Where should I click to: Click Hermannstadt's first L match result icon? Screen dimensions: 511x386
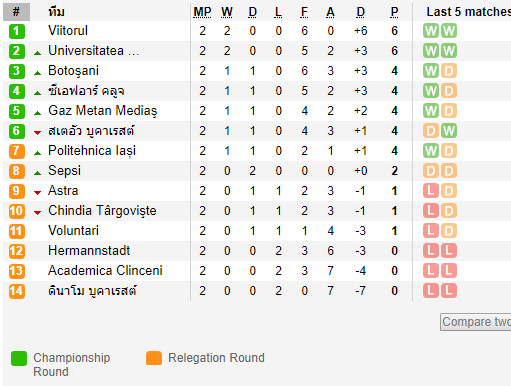[431, 251]
